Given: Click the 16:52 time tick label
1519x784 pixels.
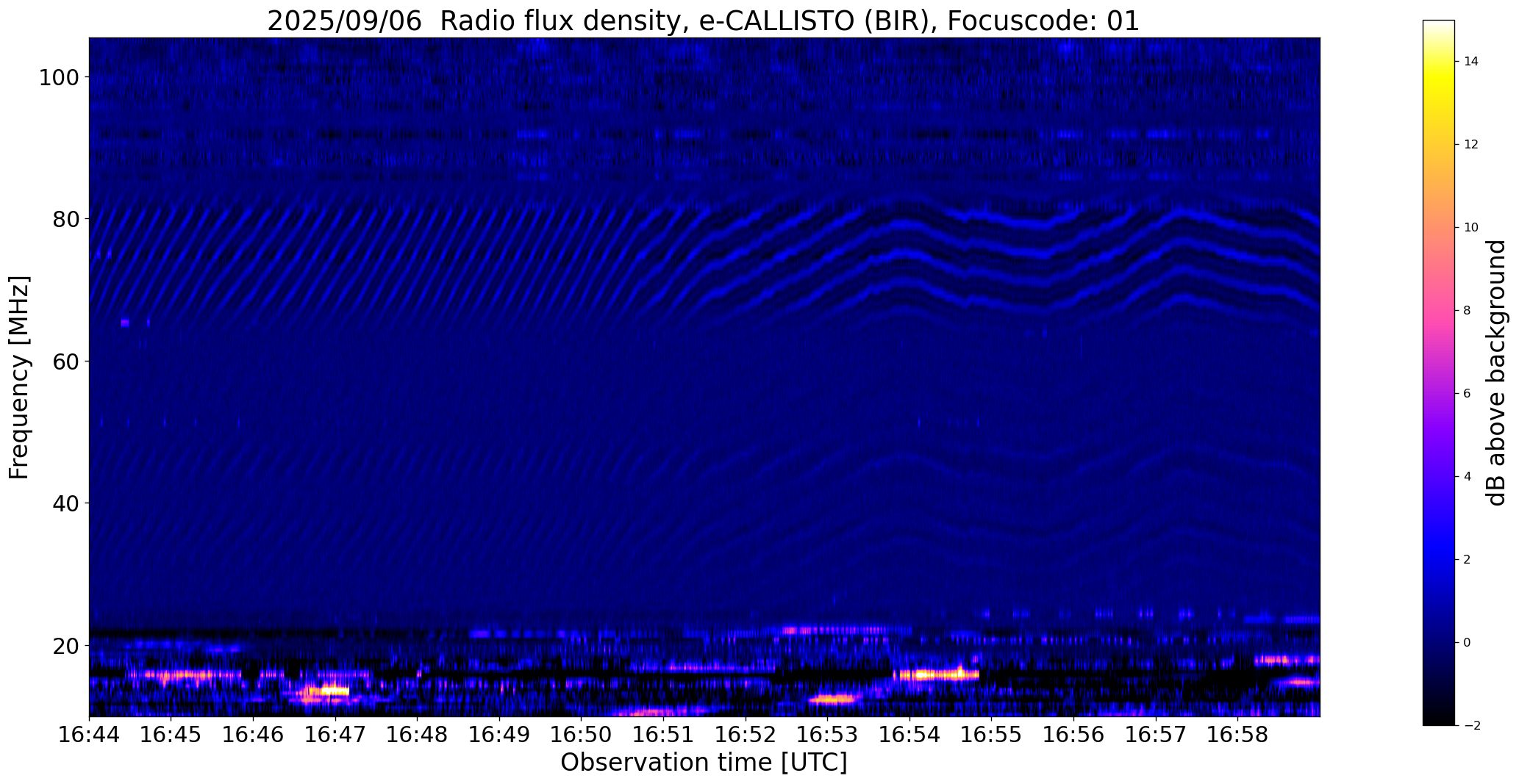Looking at the screenshot, I should coord(746,734).
